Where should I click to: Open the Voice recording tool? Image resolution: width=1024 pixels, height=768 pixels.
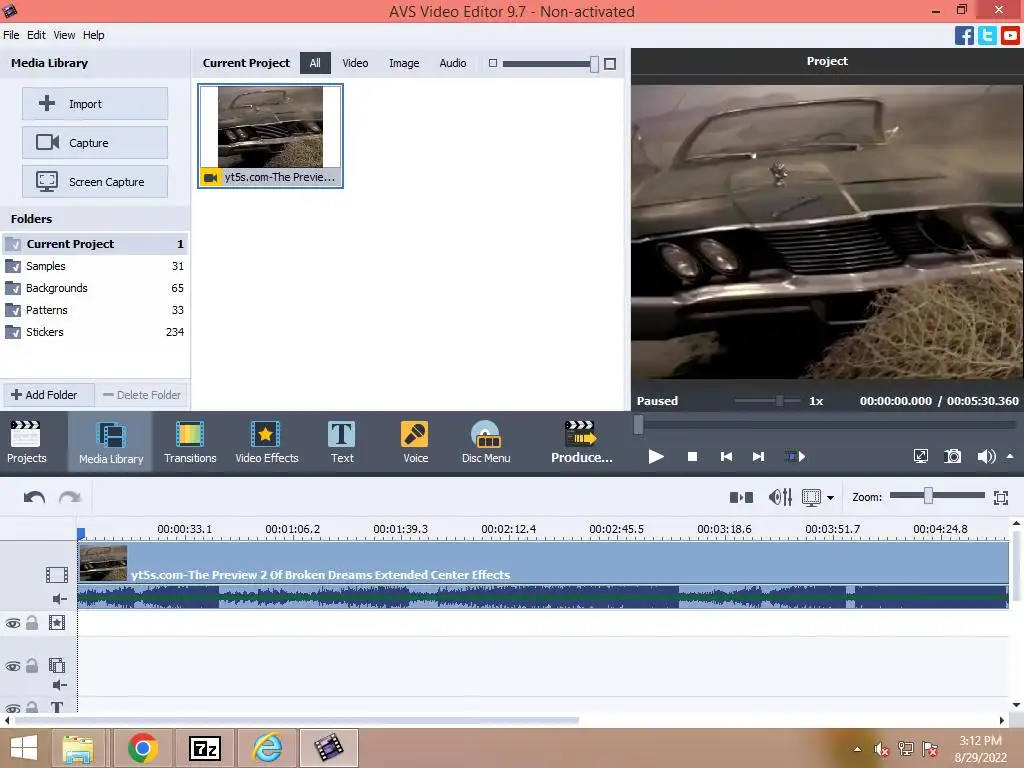[415, 442]
